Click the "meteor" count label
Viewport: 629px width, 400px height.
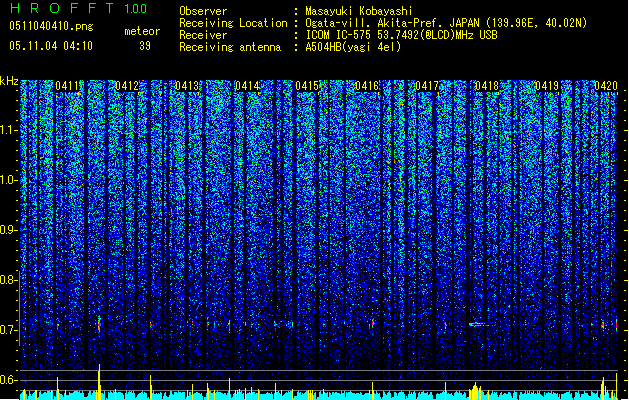point(142,31)
